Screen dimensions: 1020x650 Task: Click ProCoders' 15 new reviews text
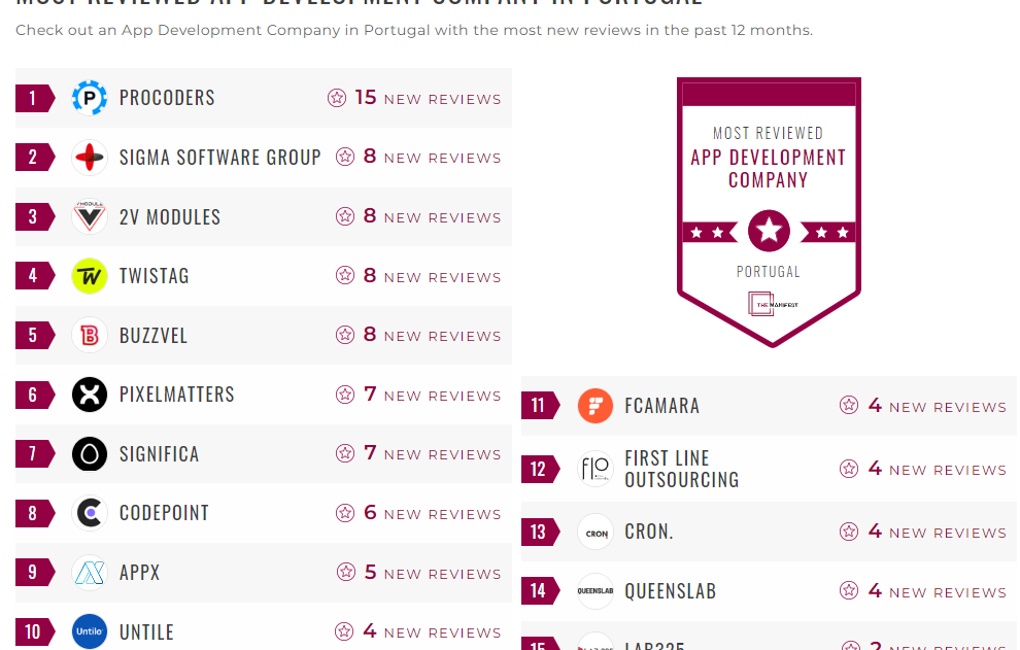point(427,98)
